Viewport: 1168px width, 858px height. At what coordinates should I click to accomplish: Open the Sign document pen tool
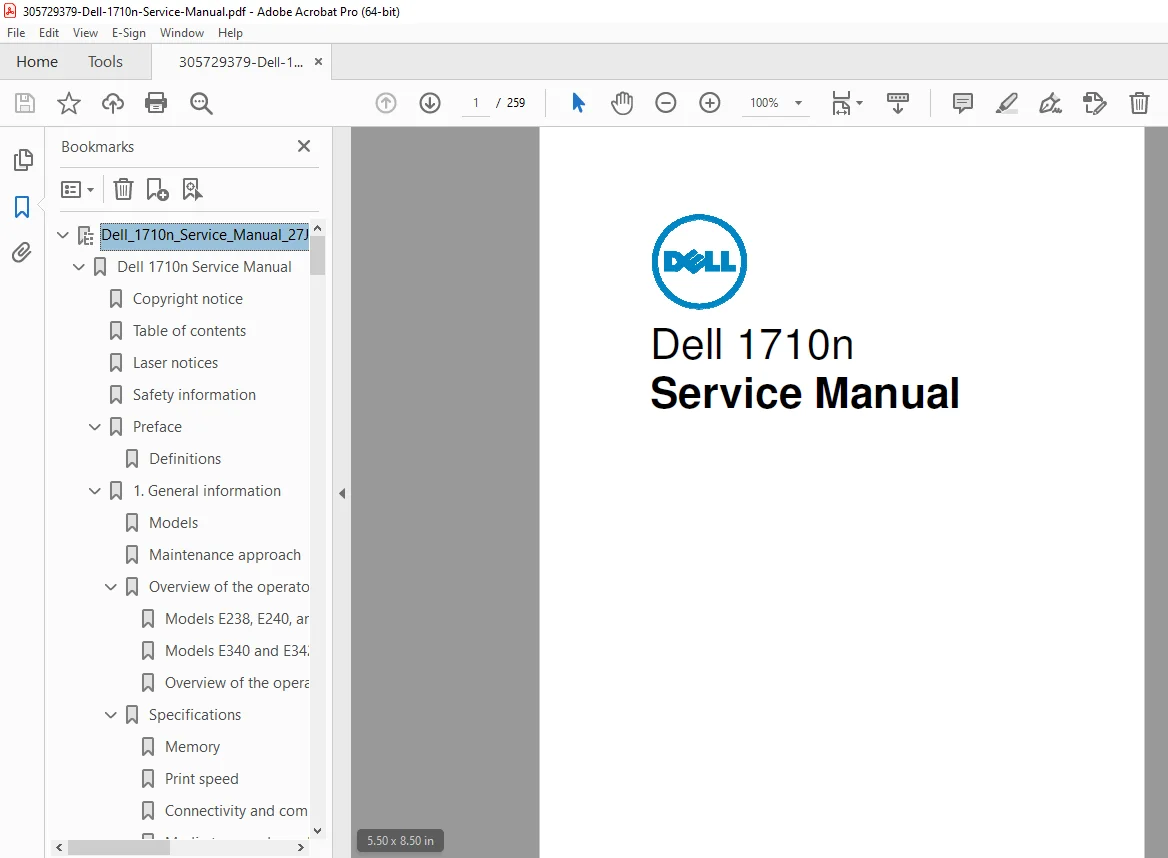tap(1050, 103)
